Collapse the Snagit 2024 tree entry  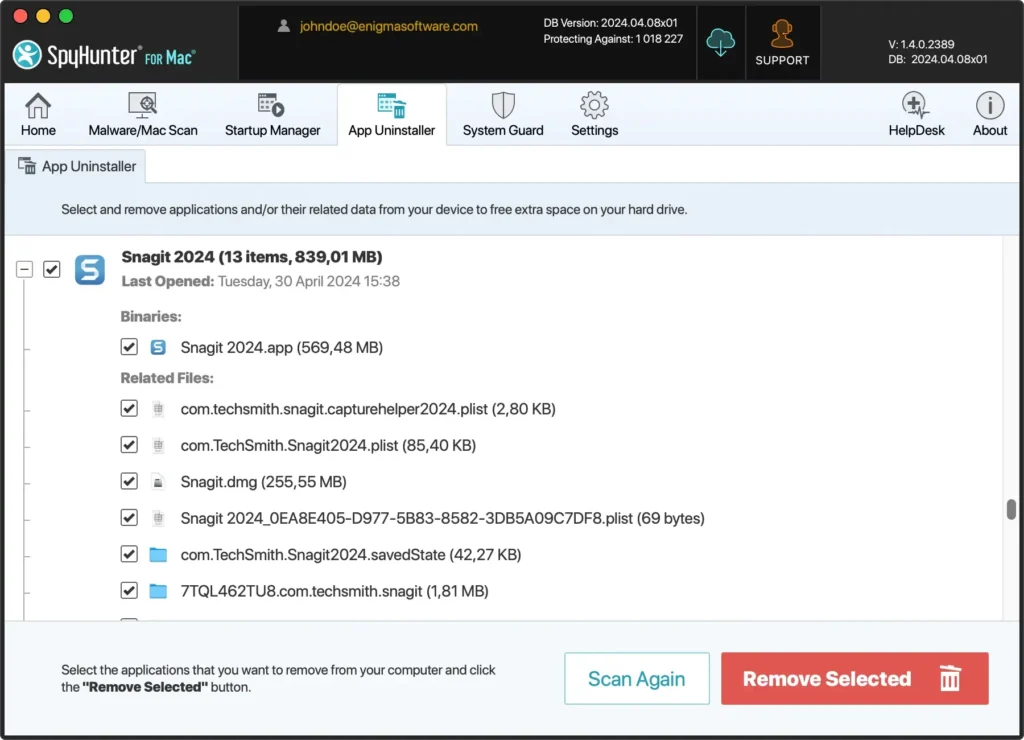pyautogui.click(x=24, y=269)
